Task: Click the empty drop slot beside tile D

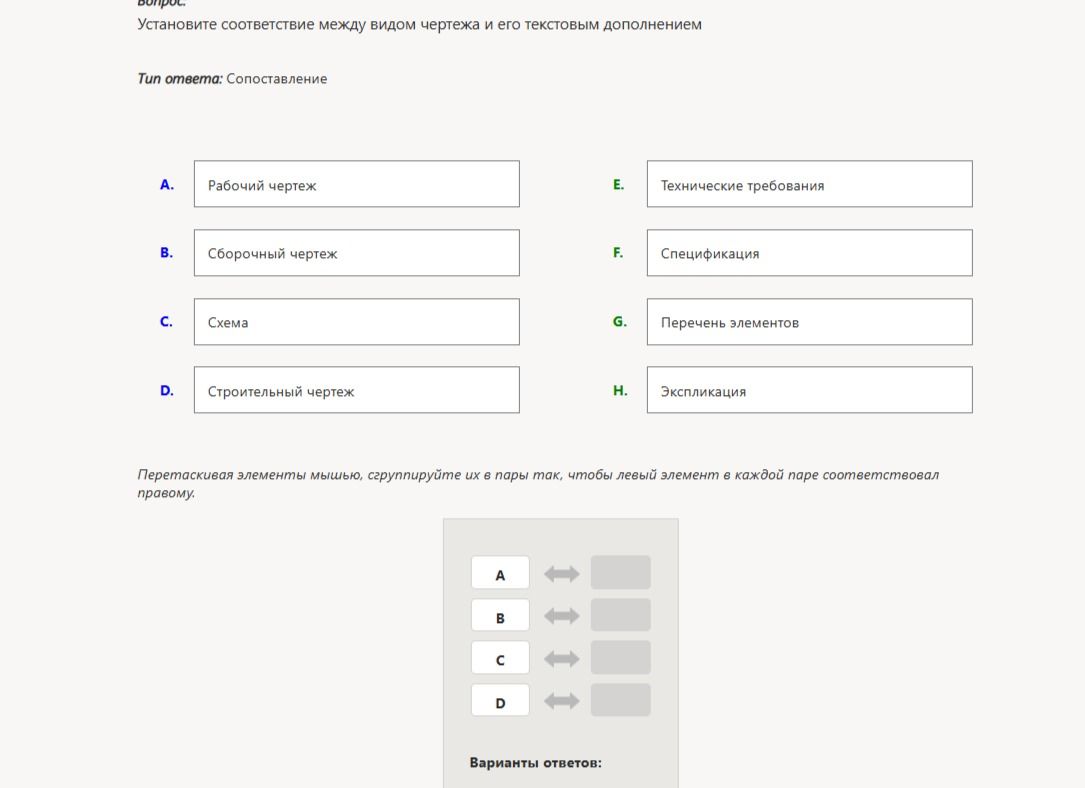Action: pos(621,700)
